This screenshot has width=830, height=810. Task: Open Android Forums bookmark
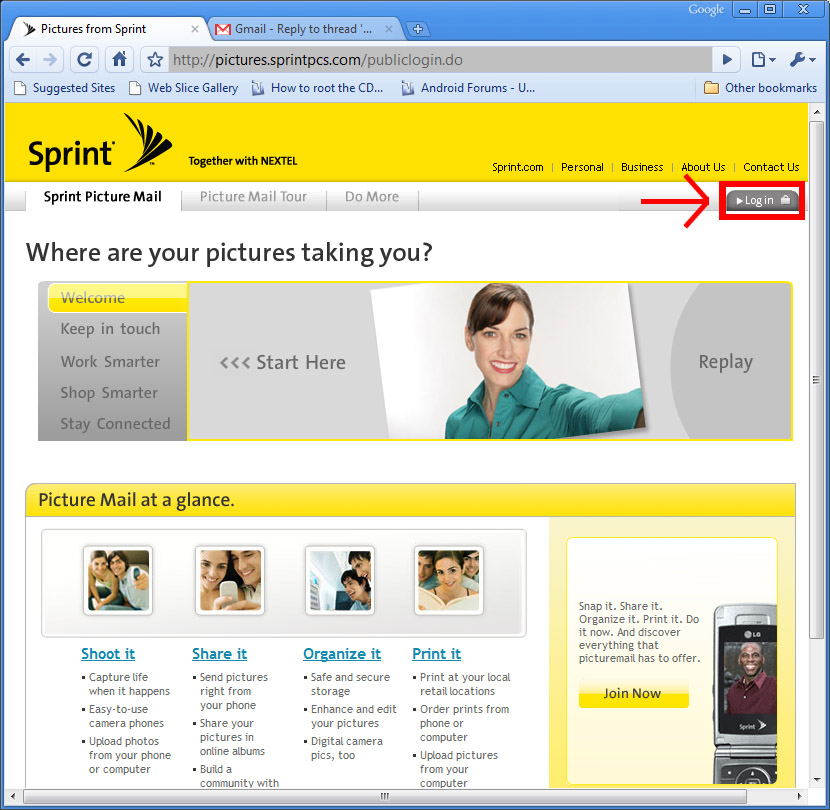pyautogui.click(x=468, y=88)
